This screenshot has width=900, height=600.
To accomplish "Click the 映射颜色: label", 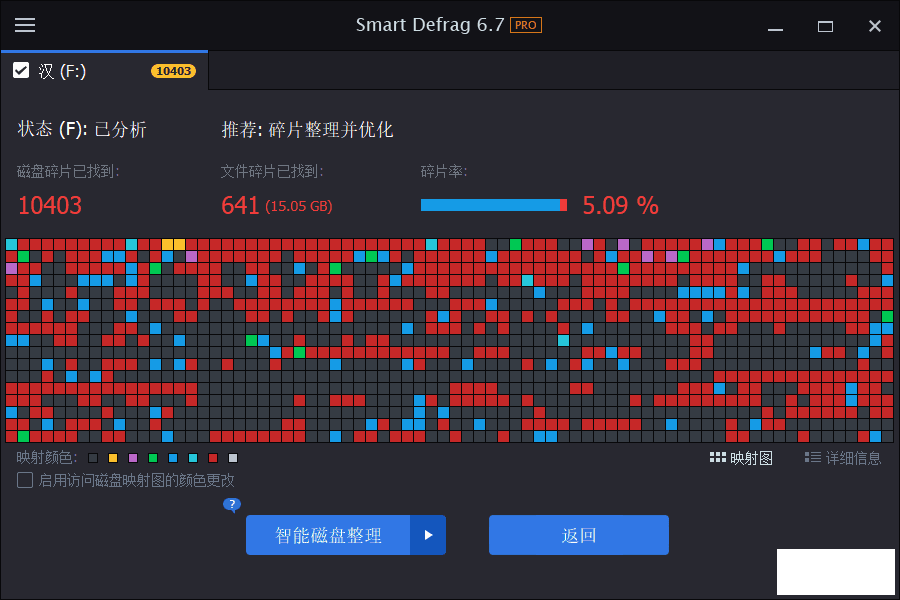I will click(47, 458).
